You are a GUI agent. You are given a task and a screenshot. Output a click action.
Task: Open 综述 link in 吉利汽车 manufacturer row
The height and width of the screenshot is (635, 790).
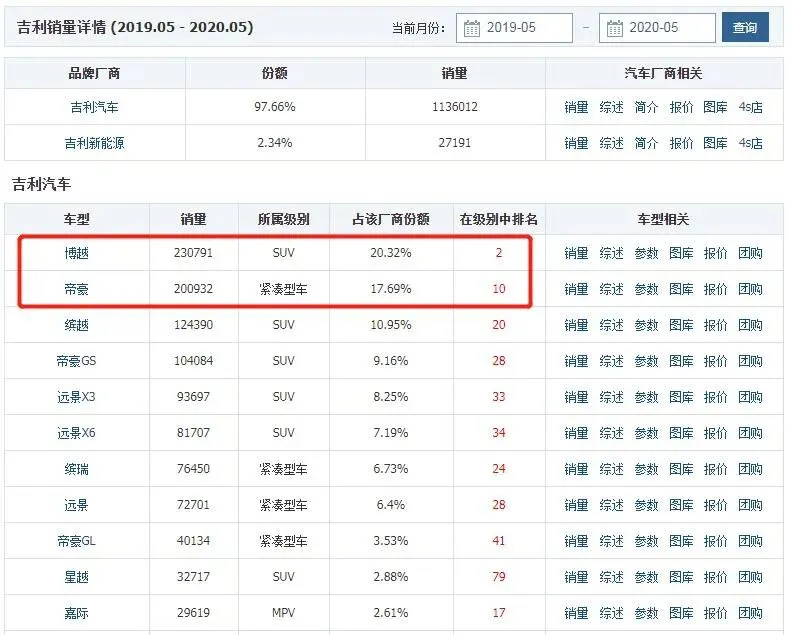click(612, 107)
